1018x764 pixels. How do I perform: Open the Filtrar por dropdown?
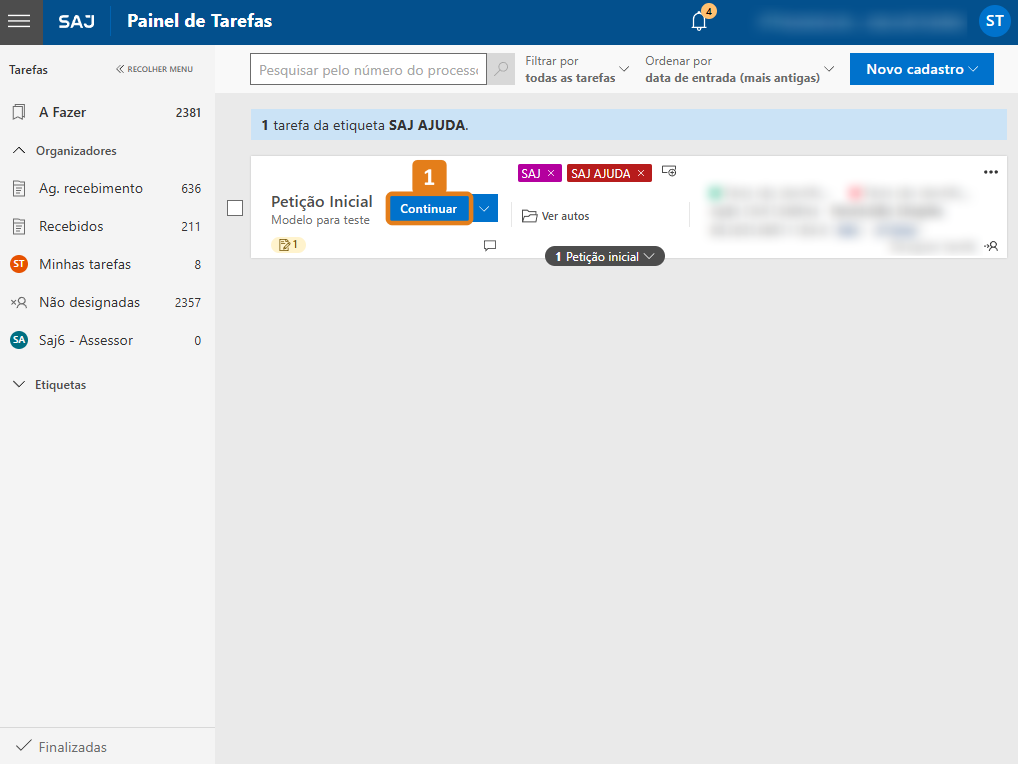[x=577, y=69]
